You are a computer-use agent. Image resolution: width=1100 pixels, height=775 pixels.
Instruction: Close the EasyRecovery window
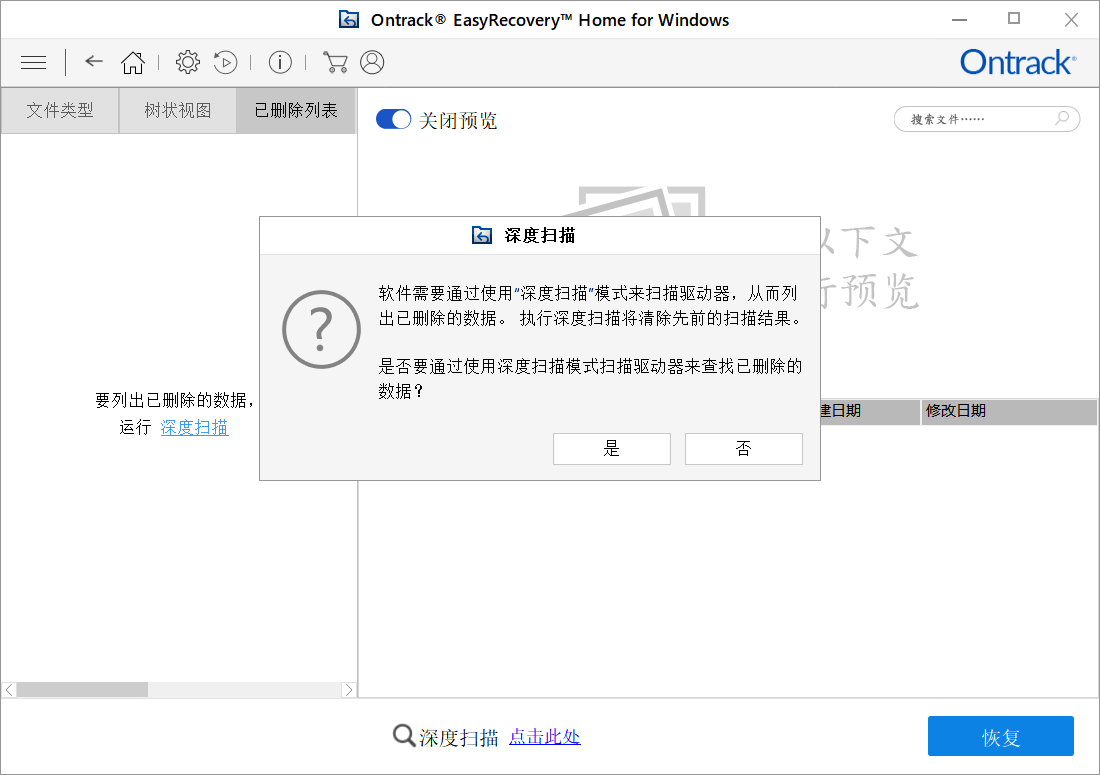click(x=1071, y=20)
